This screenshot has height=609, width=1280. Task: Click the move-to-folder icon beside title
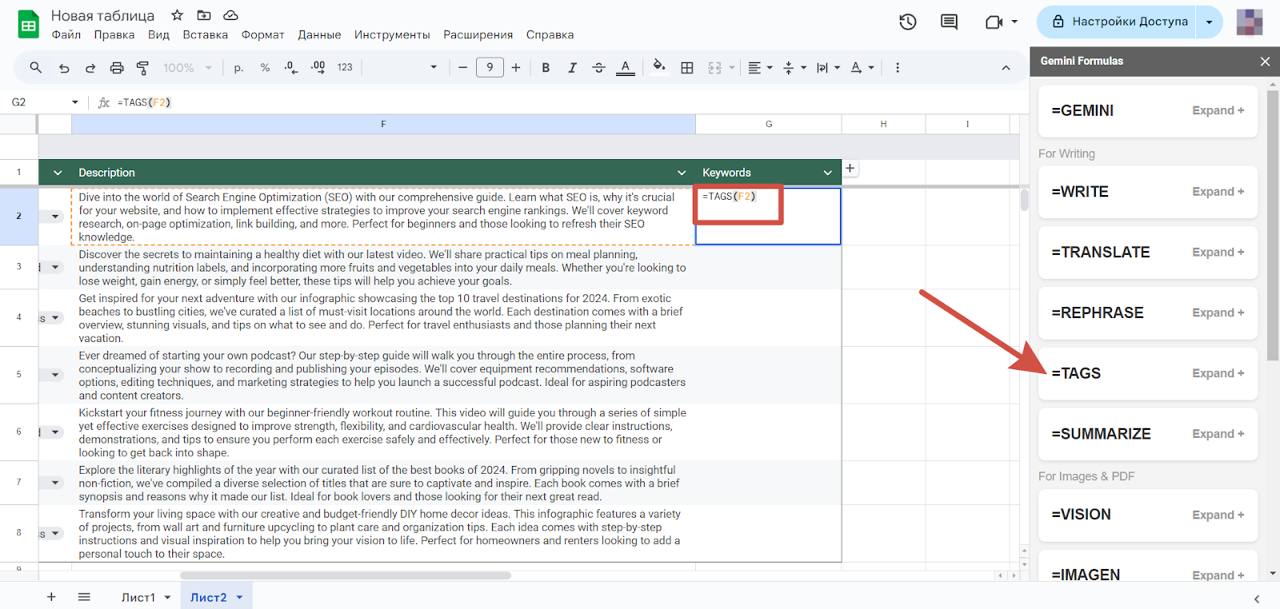(x=204, y=16)
